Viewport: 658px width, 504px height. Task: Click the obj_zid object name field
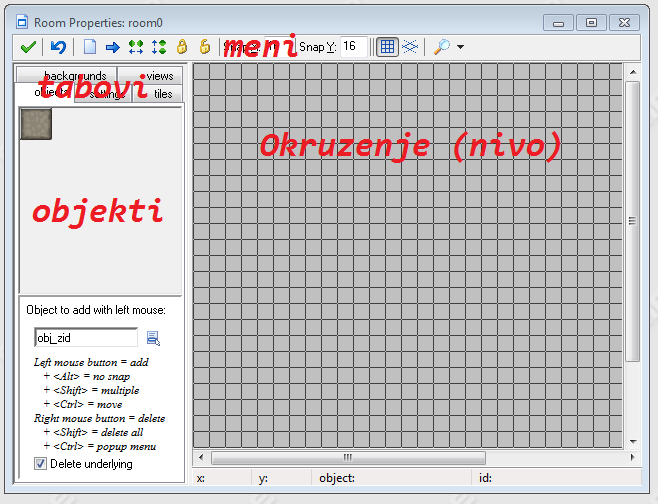click(x=86, y=338)
